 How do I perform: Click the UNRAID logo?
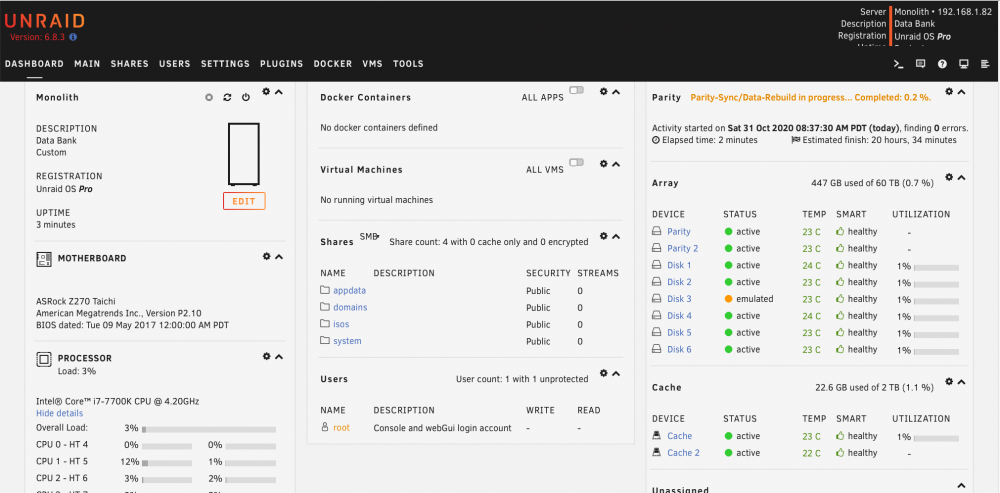point(44,21)
